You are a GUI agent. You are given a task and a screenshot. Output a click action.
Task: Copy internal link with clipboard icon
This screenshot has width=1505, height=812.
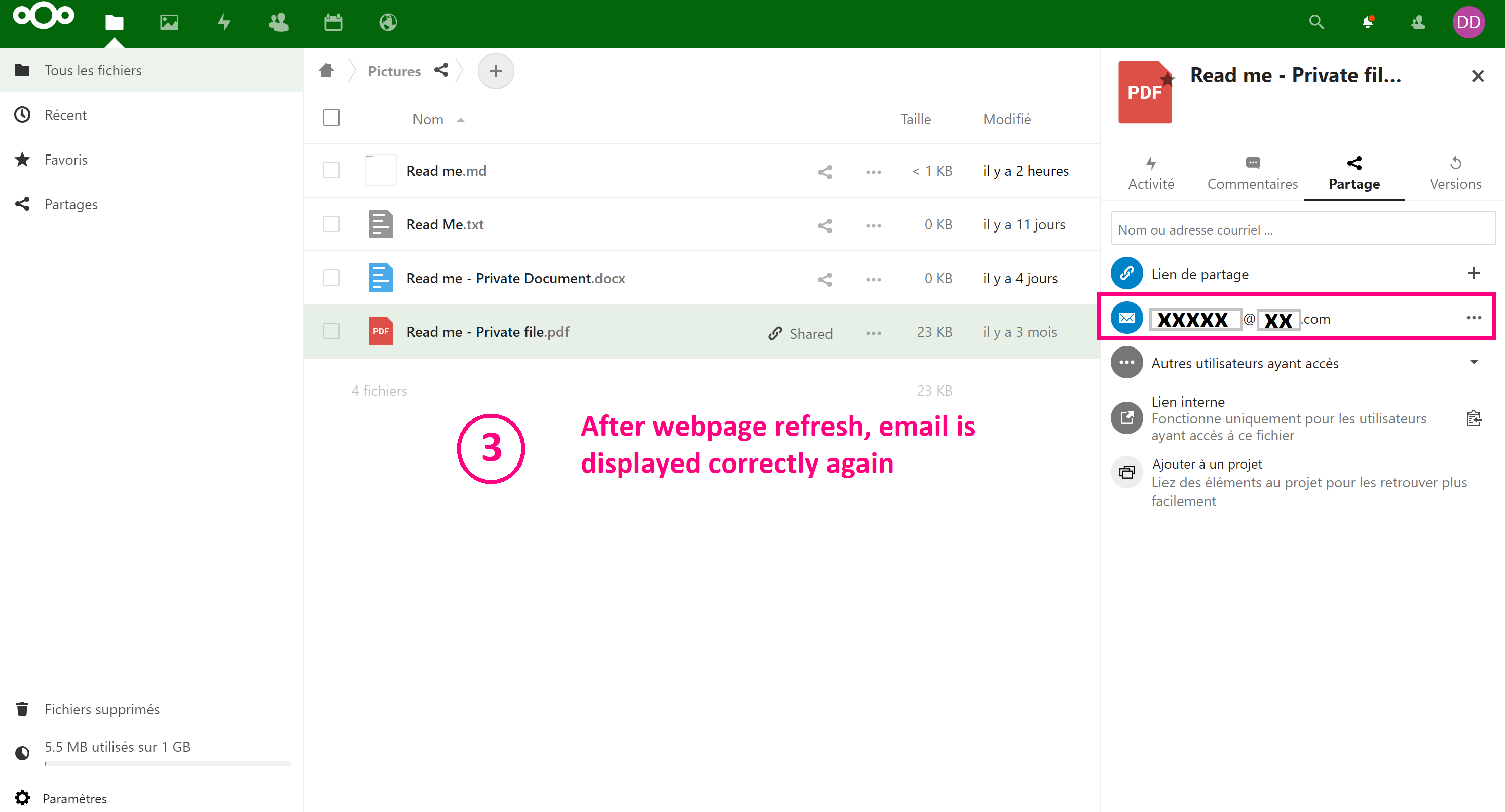coord(1474,418)
